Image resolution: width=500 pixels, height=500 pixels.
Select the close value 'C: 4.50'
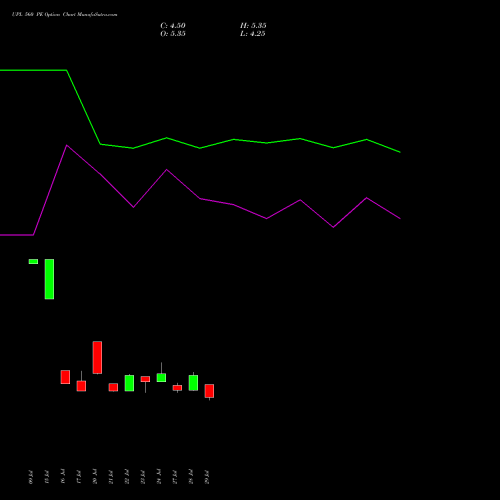[173, 26]
